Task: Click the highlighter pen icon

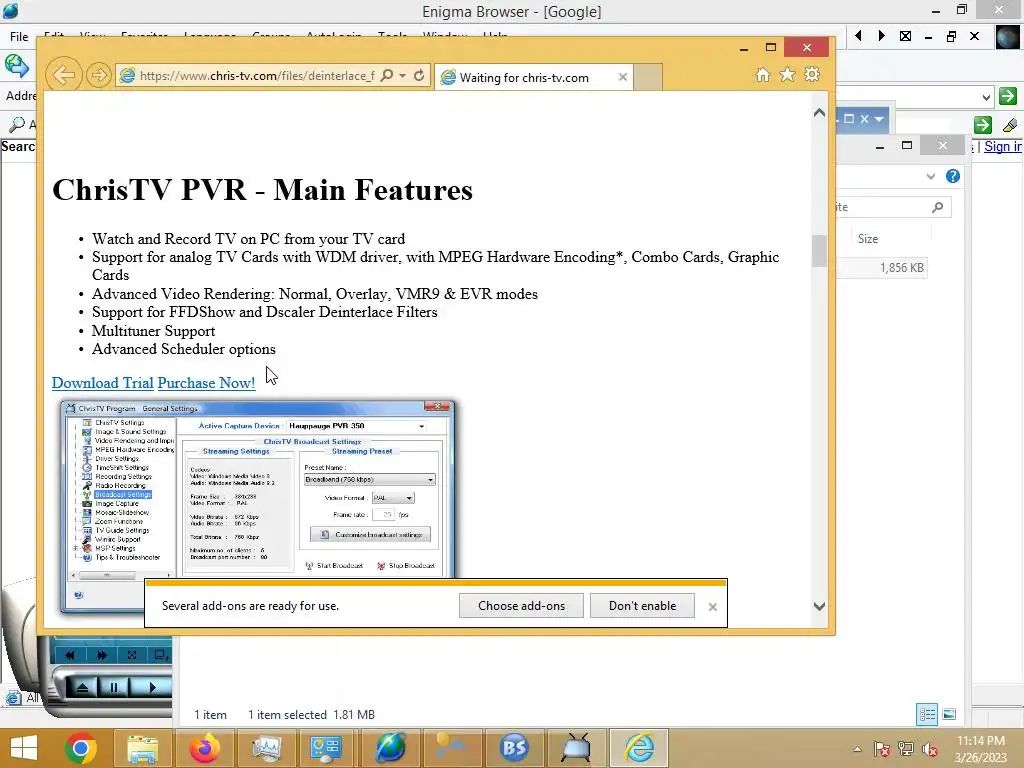Action: [1010, 125]
